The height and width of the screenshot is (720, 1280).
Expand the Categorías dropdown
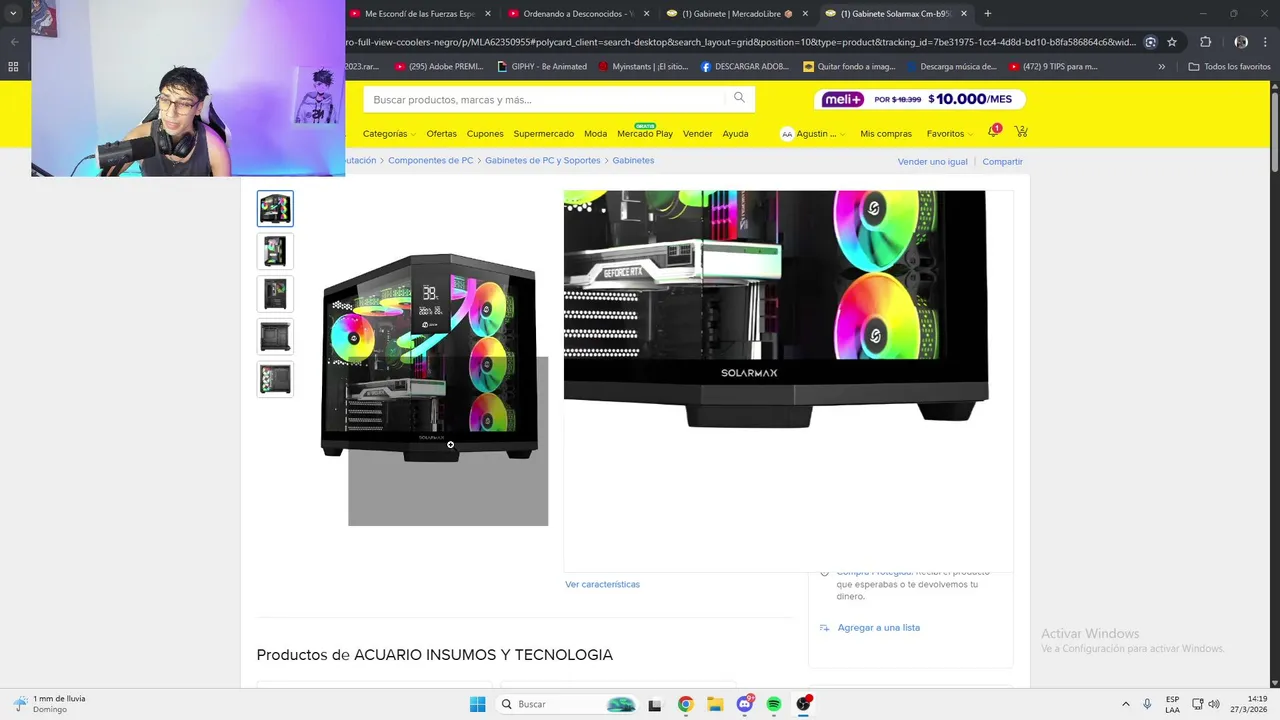tap(388, 133)
